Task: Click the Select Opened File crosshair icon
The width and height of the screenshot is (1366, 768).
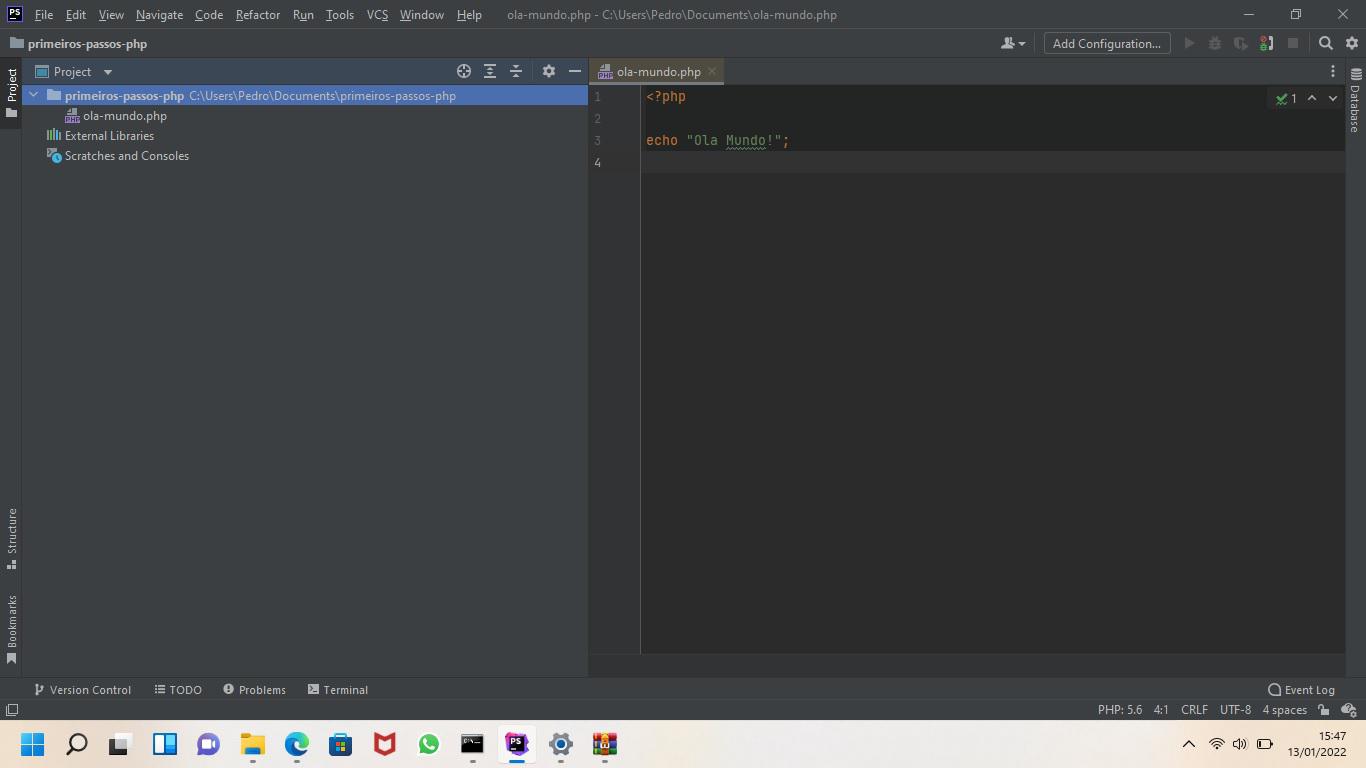Action: coord(464,71)
